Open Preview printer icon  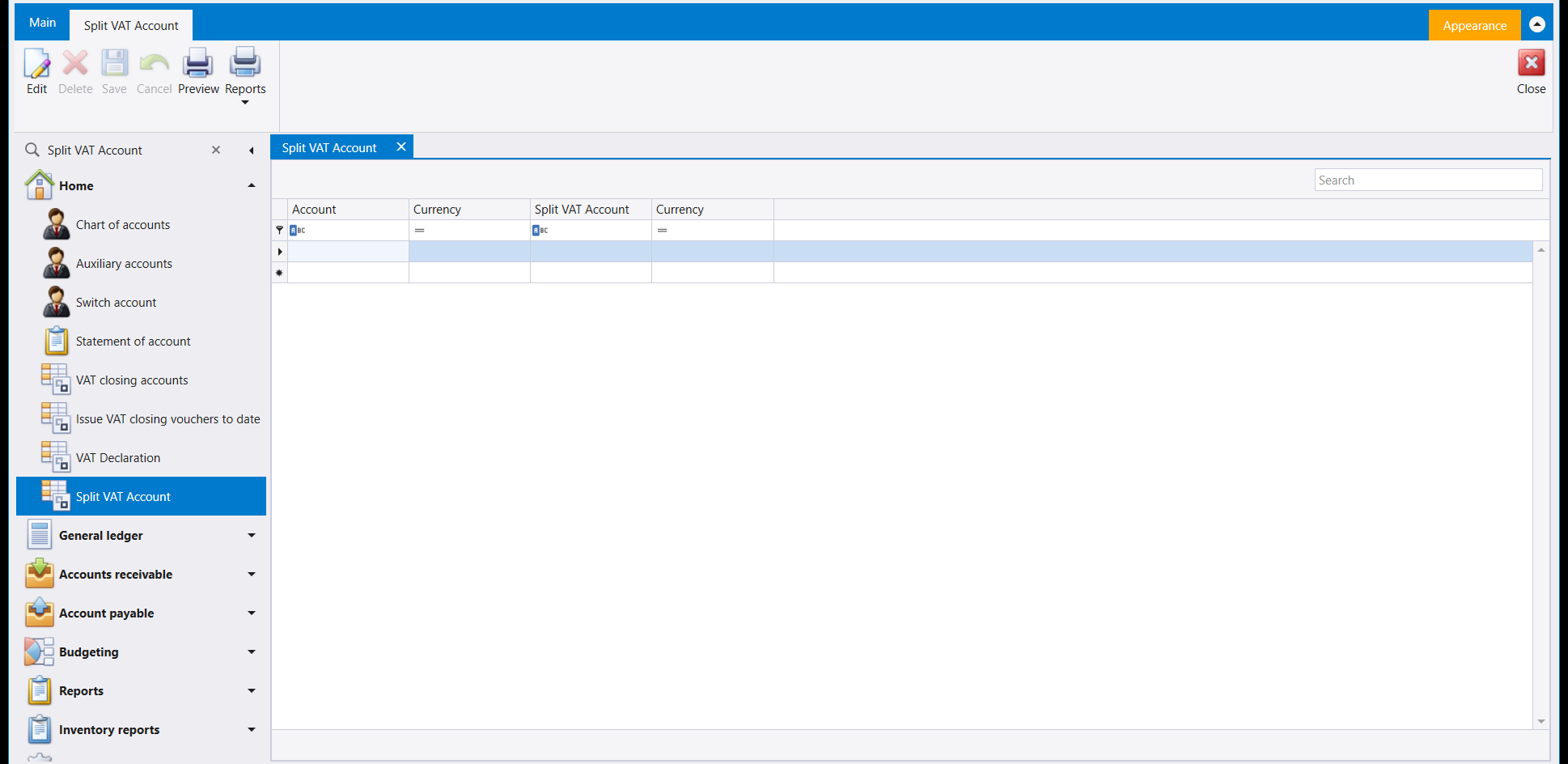pos(198,63)
